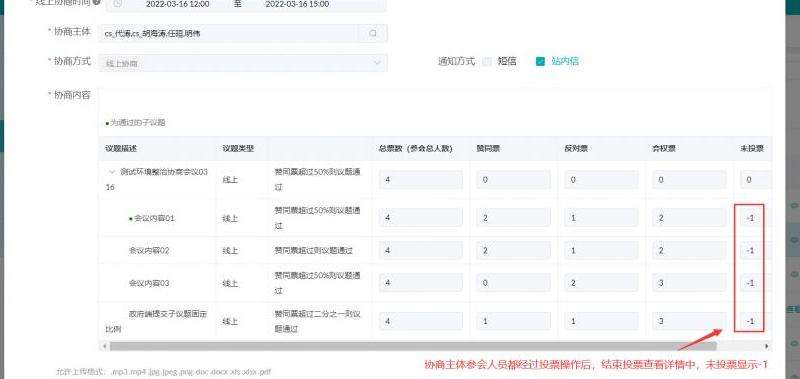Click the 协商内容 field label
The image size is (800, 379).
pyautogui.click(x=72, y=95)
